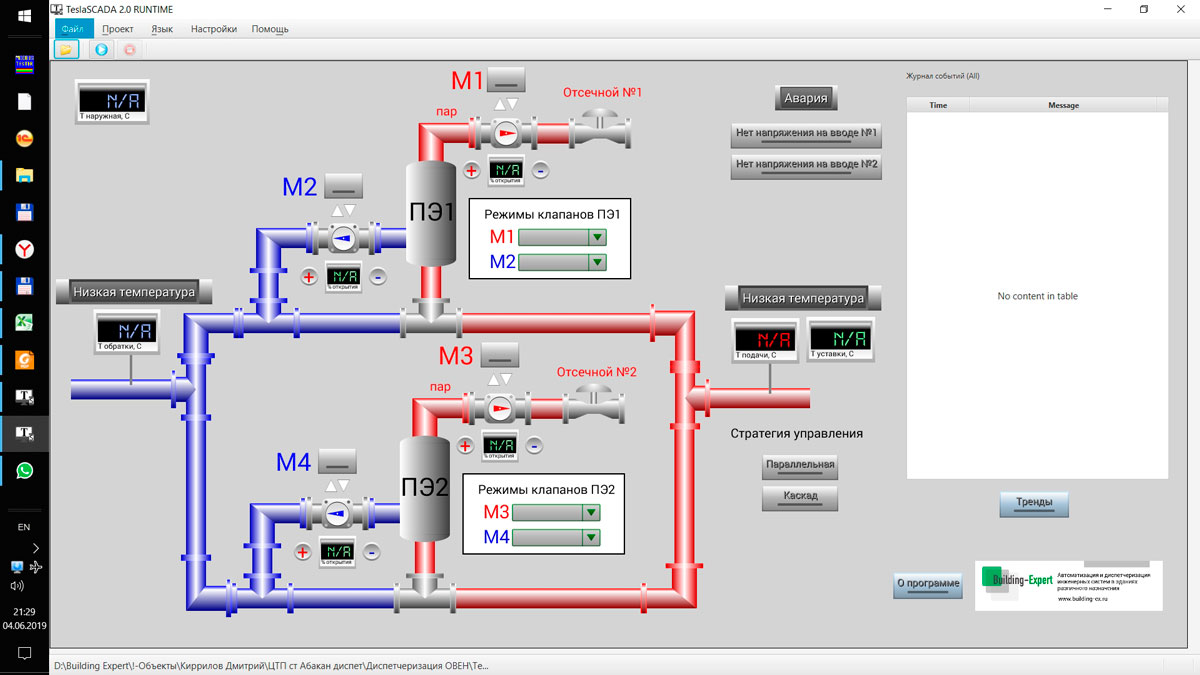
Task: Click the Отсечной №1 shutoff valve
Action: [600, 130]
